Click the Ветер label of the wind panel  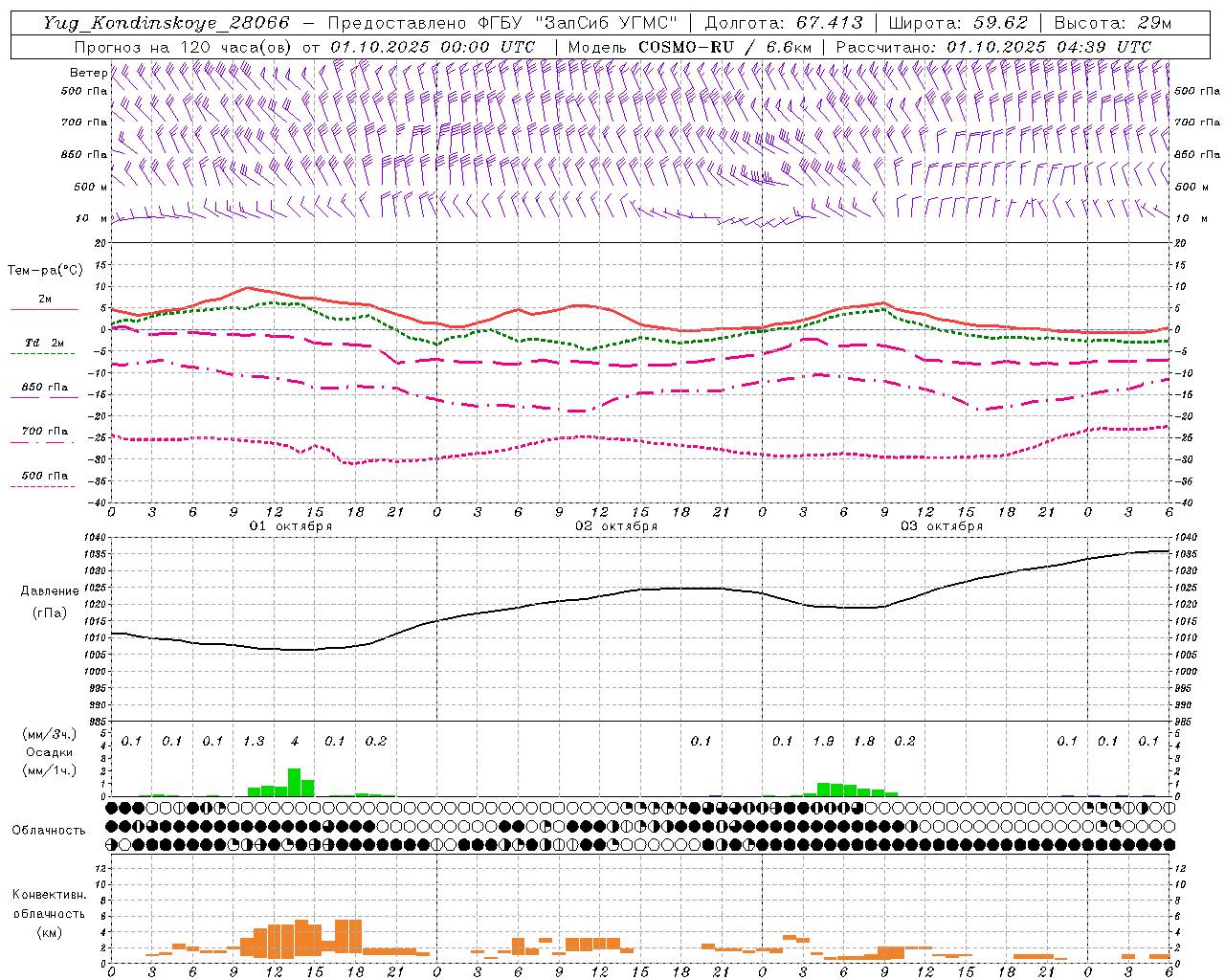(x=88, y=73)
